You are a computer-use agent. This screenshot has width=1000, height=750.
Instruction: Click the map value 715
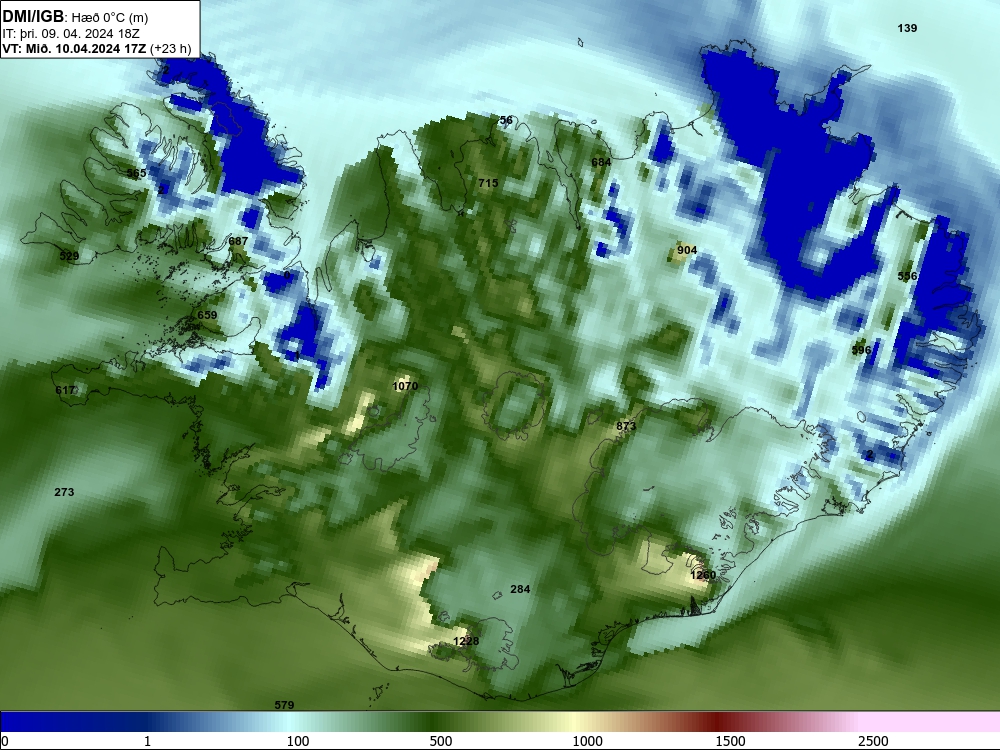[x=488, y=183]
